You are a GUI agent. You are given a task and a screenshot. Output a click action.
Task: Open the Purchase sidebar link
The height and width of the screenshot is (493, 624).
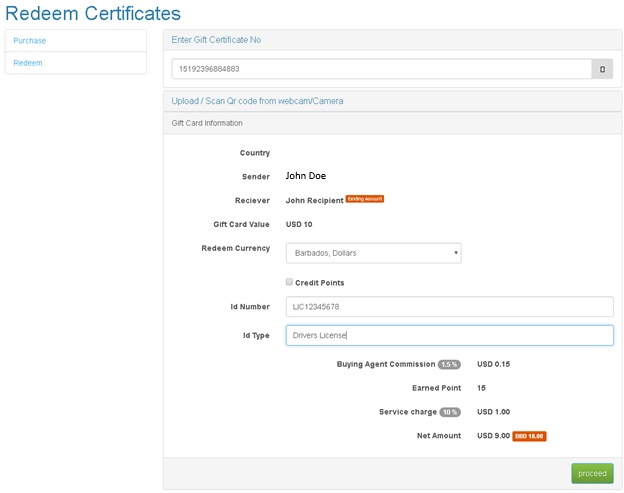[x=29, y=41]
